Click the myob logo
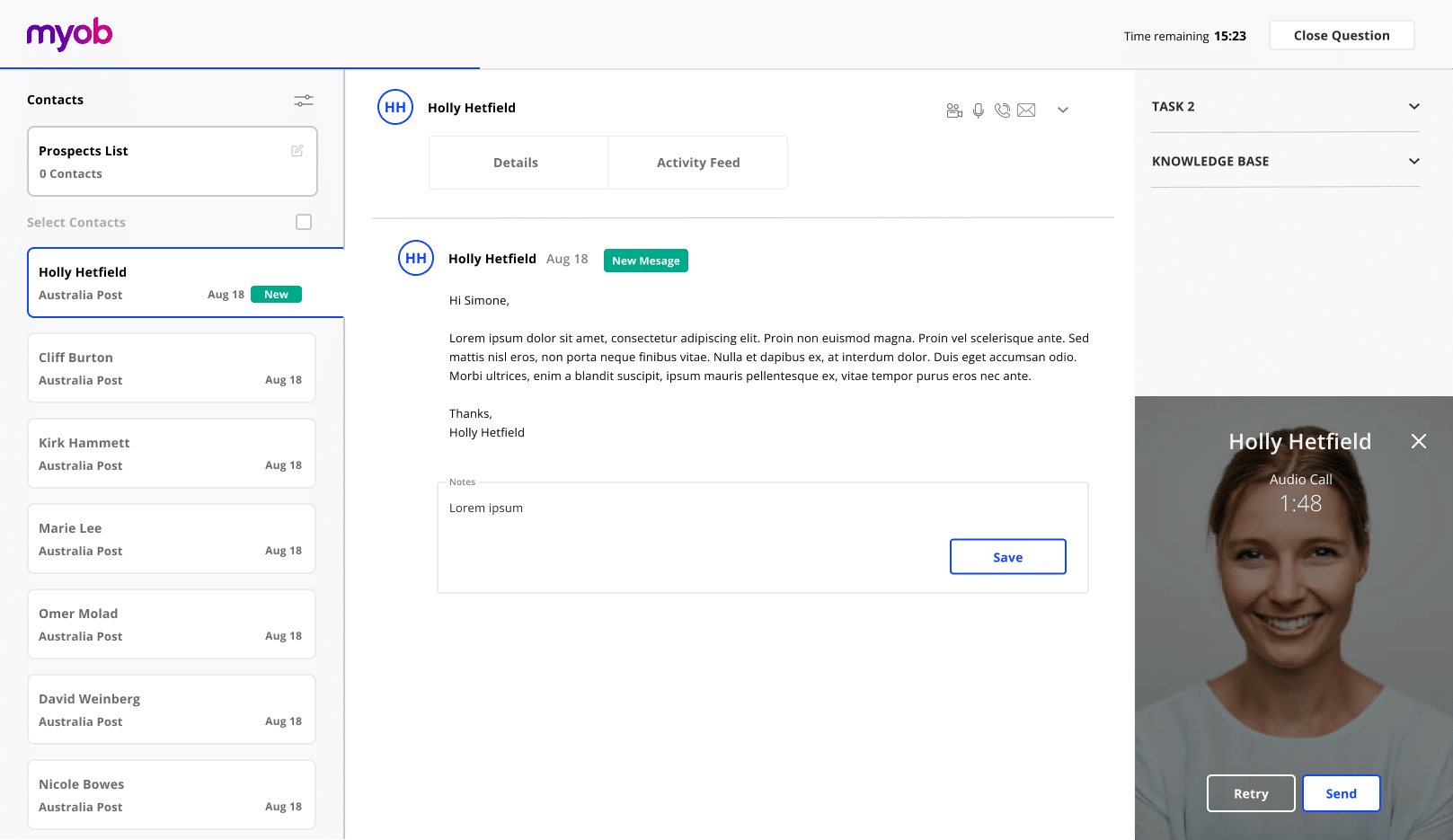The image size is (1453, 840). point(68,34)
